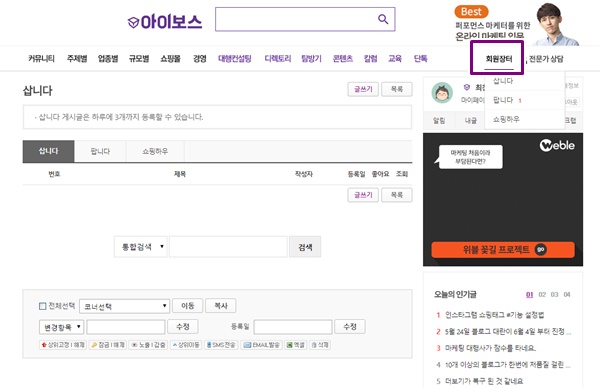Open the 알림 tab in profile box

[x=439, y=121]
